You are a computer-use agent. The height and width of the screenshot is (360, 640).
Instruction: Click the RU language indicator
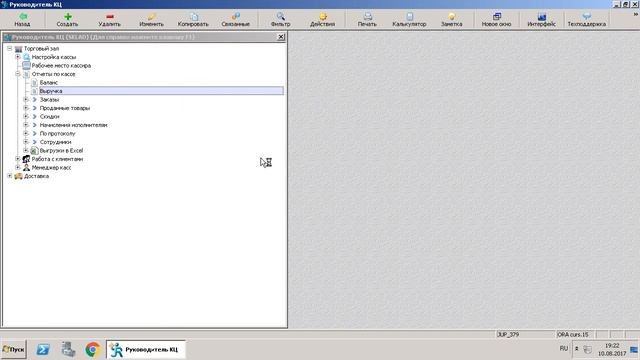[564, 349]
